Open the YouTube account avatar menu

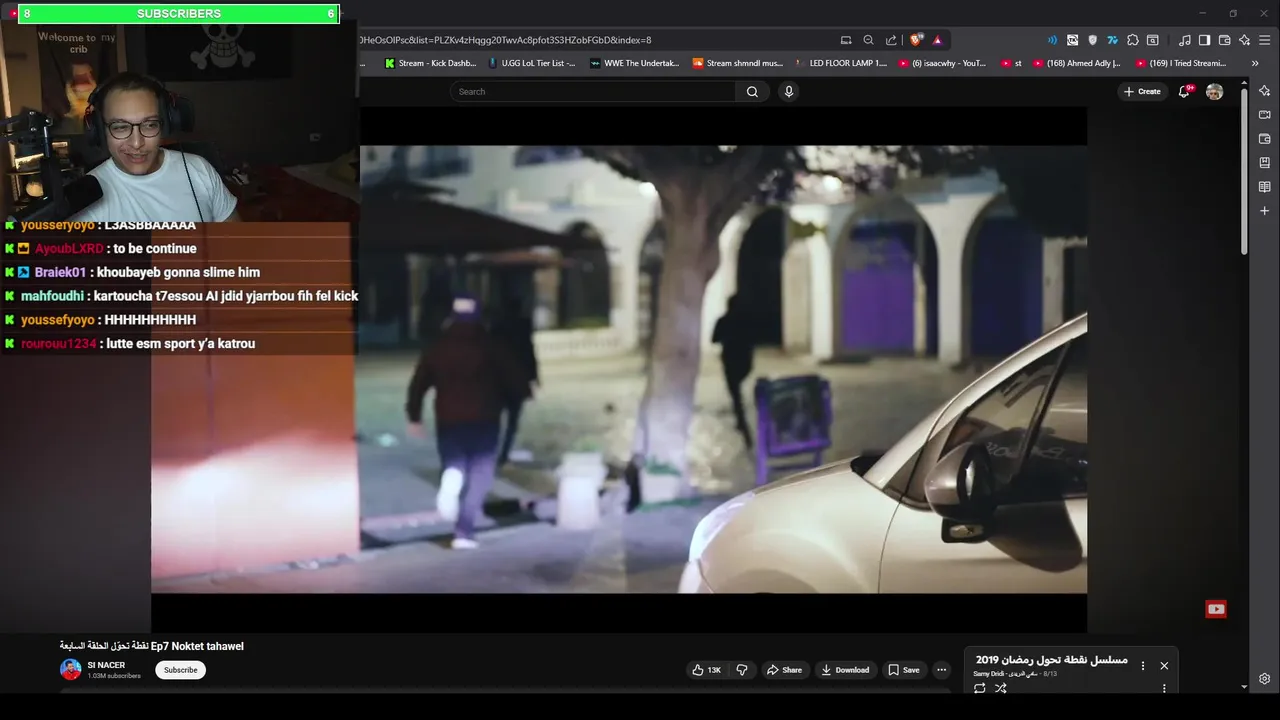pyautogui.click(x=1214, y=91)
